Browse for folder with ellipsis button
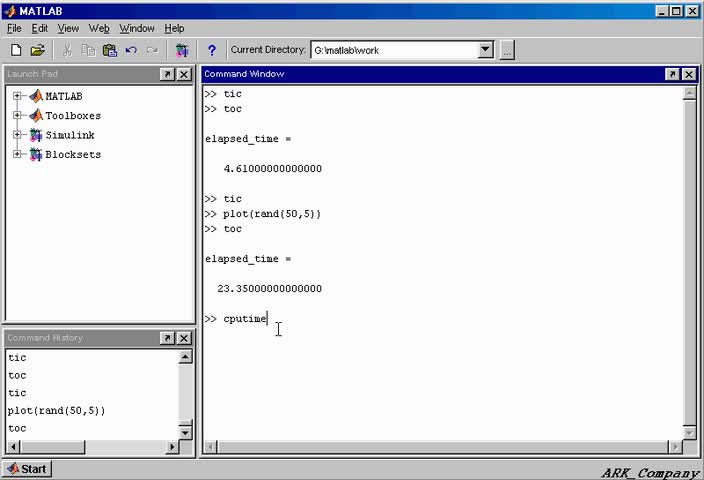The image size is (704, 480). tap(507, 50)
